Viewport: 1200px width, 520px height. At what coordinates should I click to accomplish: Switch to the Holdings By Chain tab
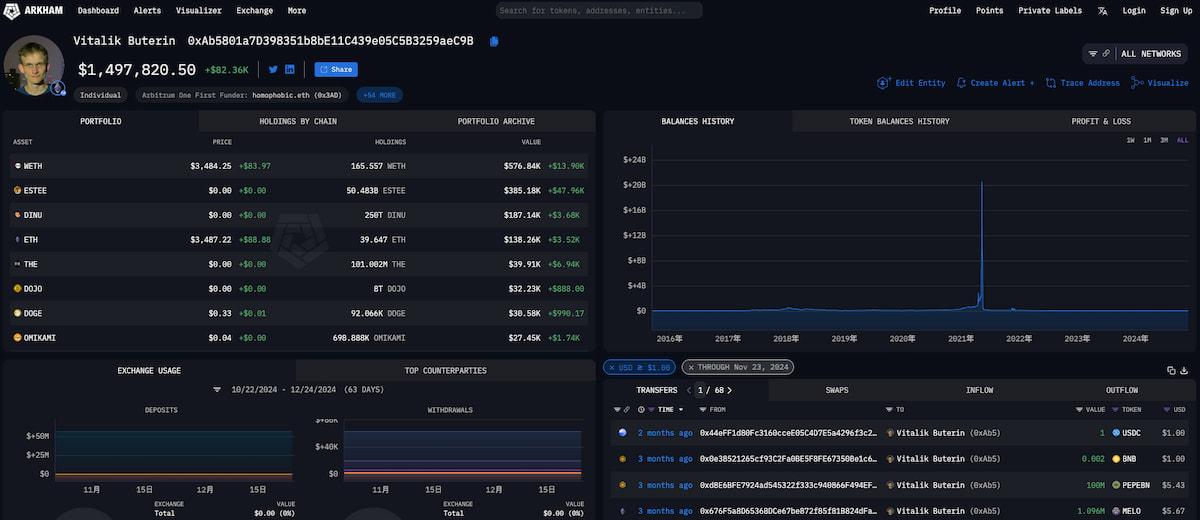(x=298, y=121)
